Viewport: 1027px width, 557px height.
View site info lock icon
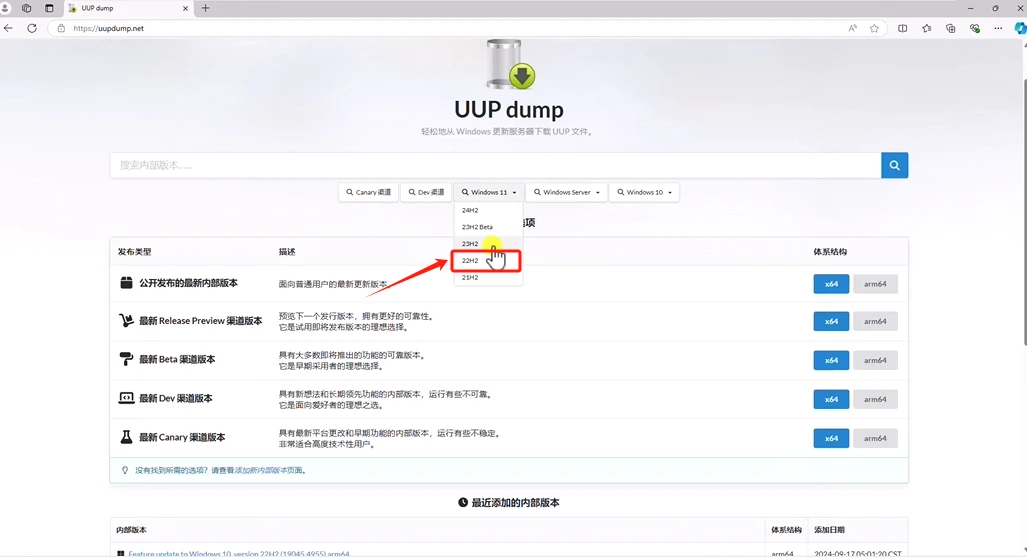point(61,28)
